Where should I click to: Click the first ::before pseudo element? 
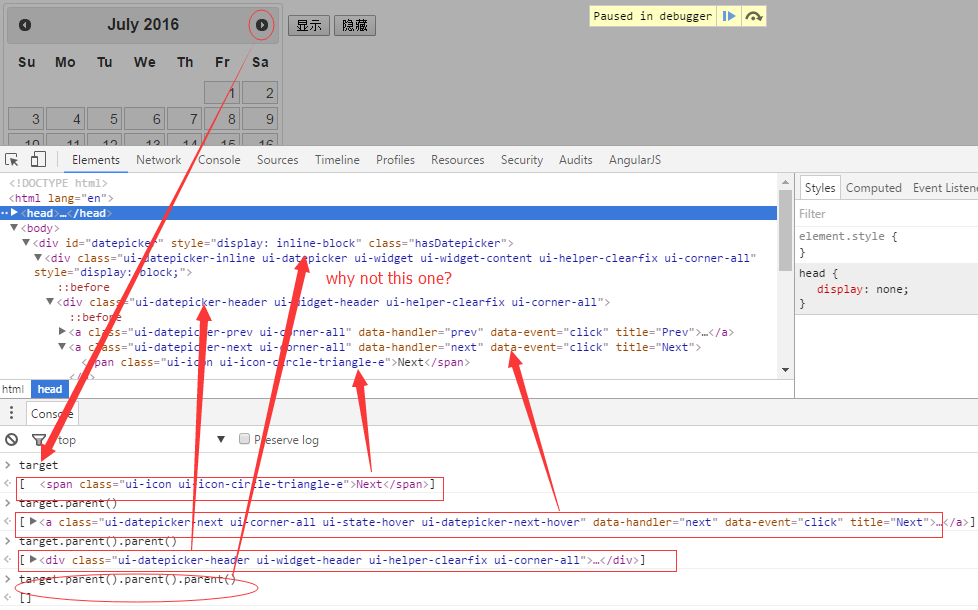tap(84, 287)
